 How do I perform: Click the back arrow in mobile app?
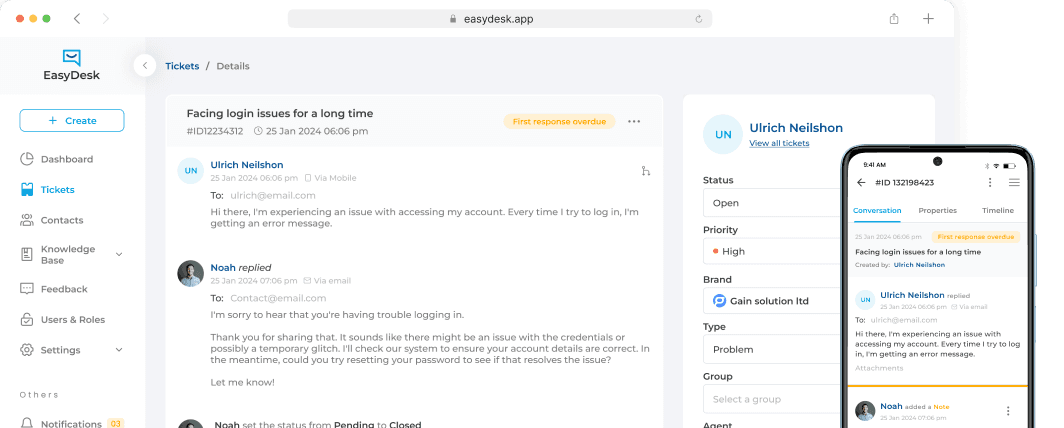pos(862,182)
